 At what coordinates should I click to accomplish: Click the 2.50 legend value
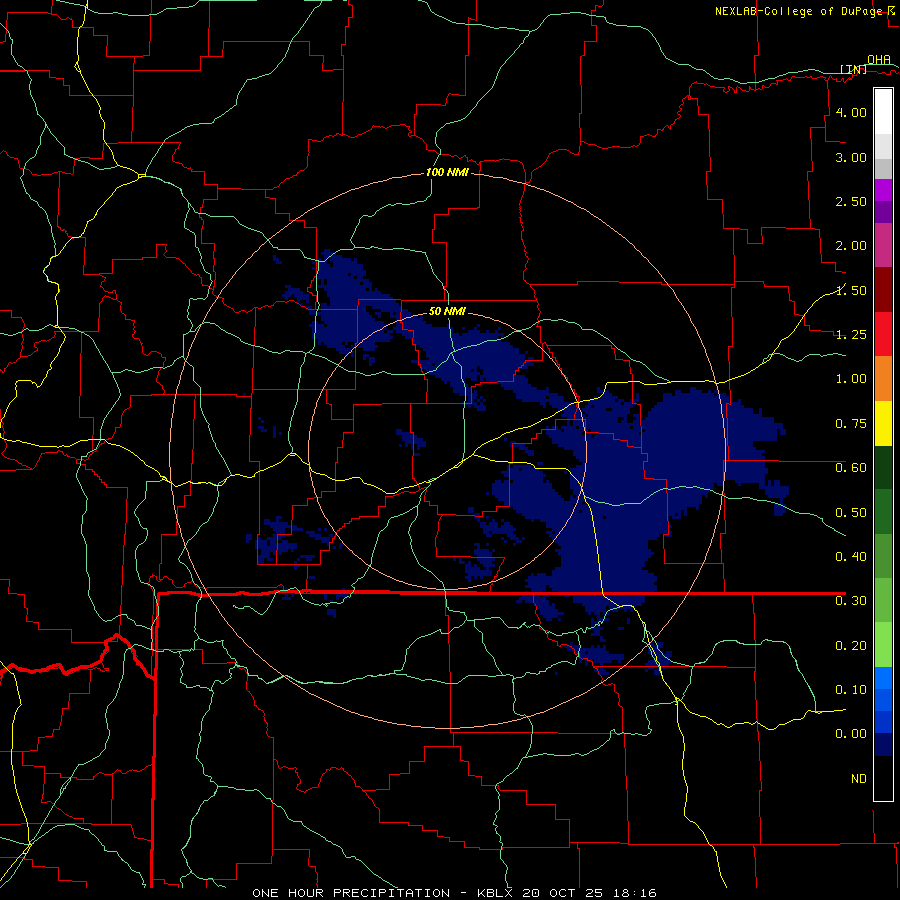pos(851,201)
